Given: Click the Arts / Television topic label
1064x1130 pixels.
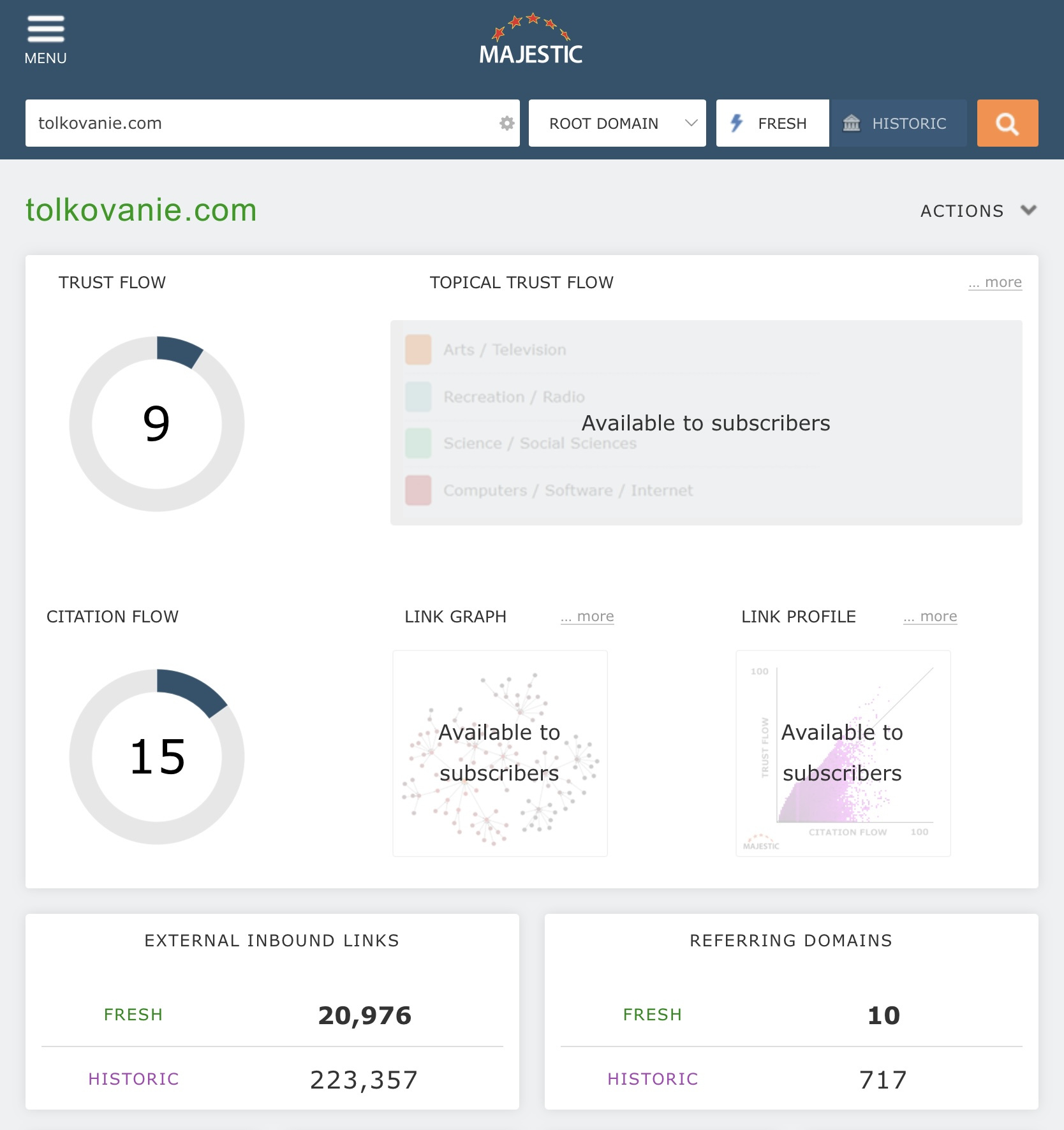Looking at the screenshot, I should click(x=505, y=349).
